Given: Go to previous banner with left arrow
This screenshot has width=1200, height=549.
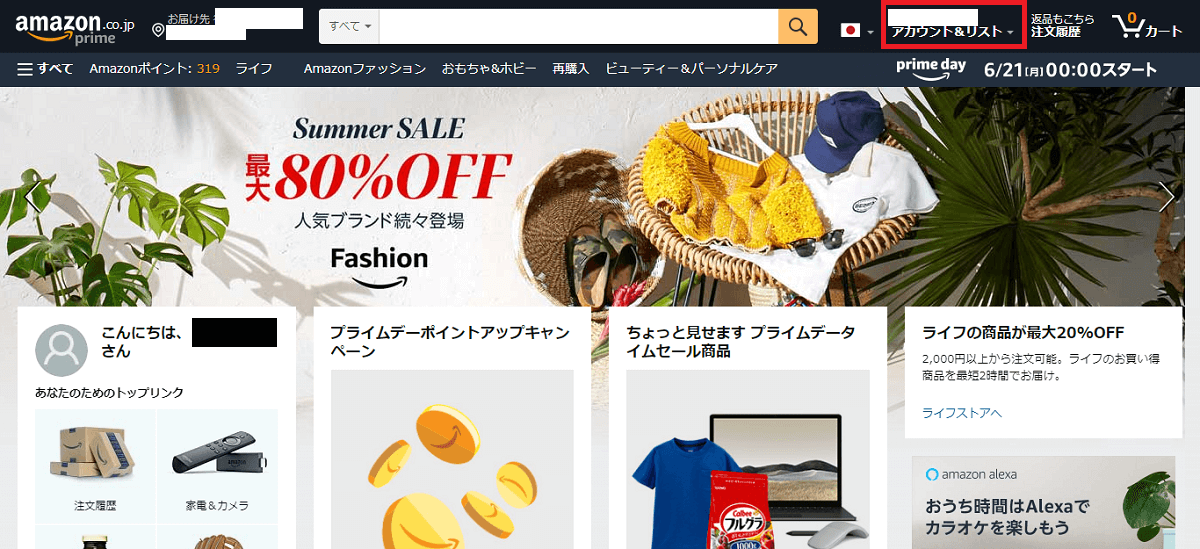Looking at the screenshot, I should click(x=35, y=196).
